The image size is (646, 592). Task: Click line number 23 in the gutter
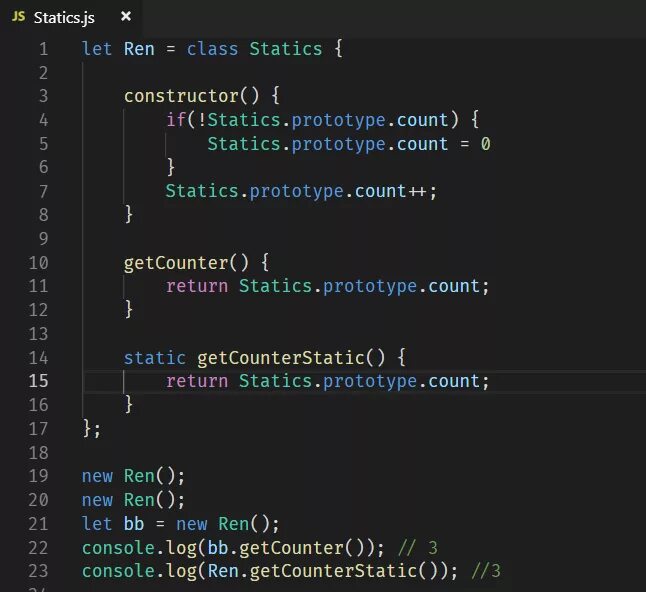(x=38, y=571)
